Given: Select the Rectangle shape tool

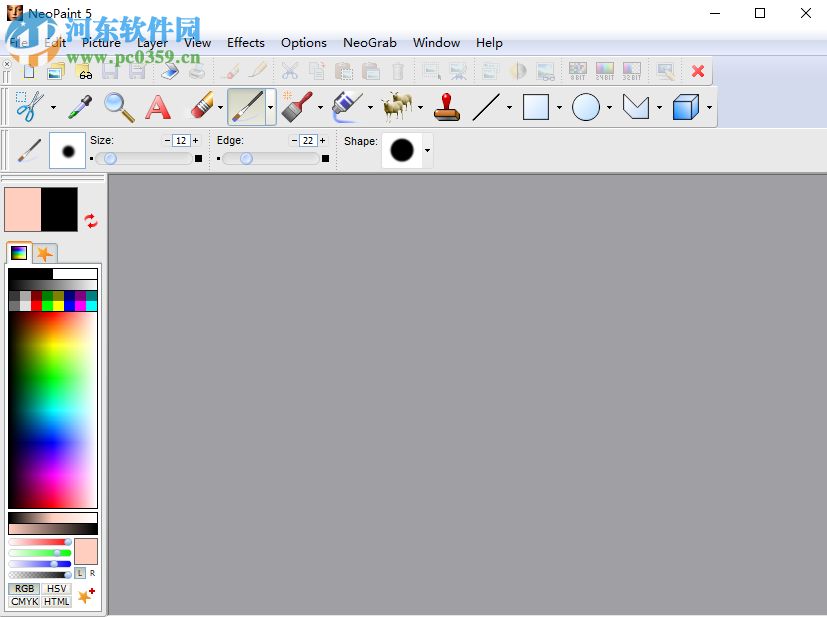Looking at the screenshot, I should pos(537,107).
